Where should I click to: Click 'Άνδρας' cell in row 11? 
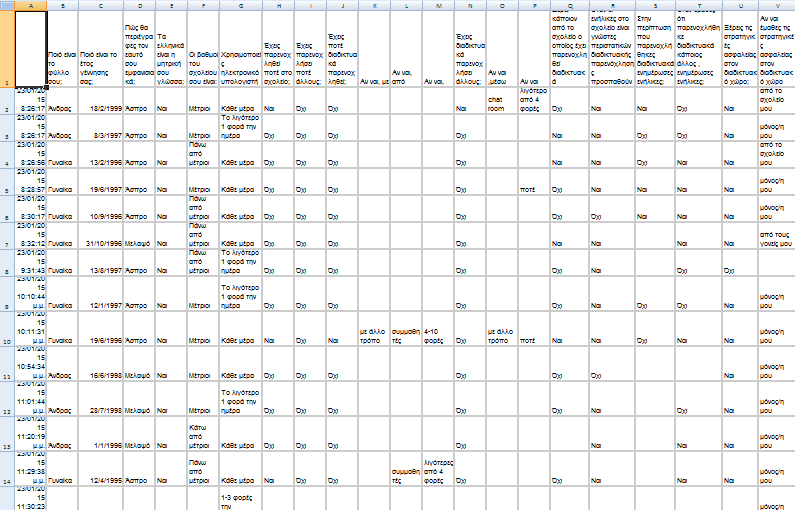tap(62, 363)
